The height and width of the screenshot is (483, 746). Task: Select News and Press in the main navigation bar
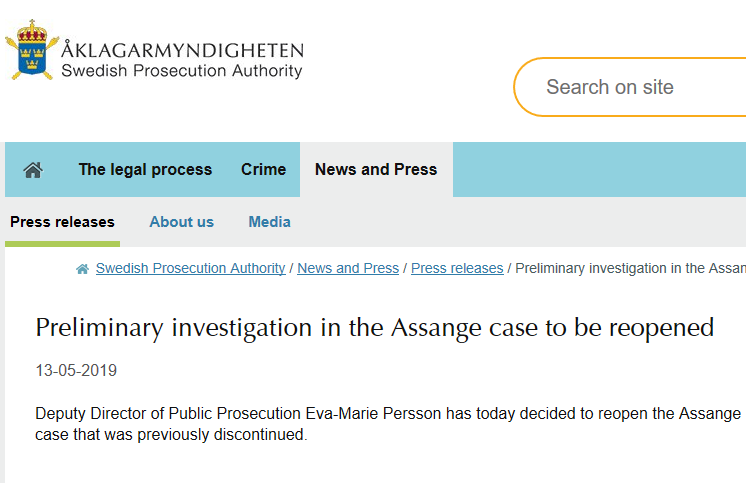376,170
